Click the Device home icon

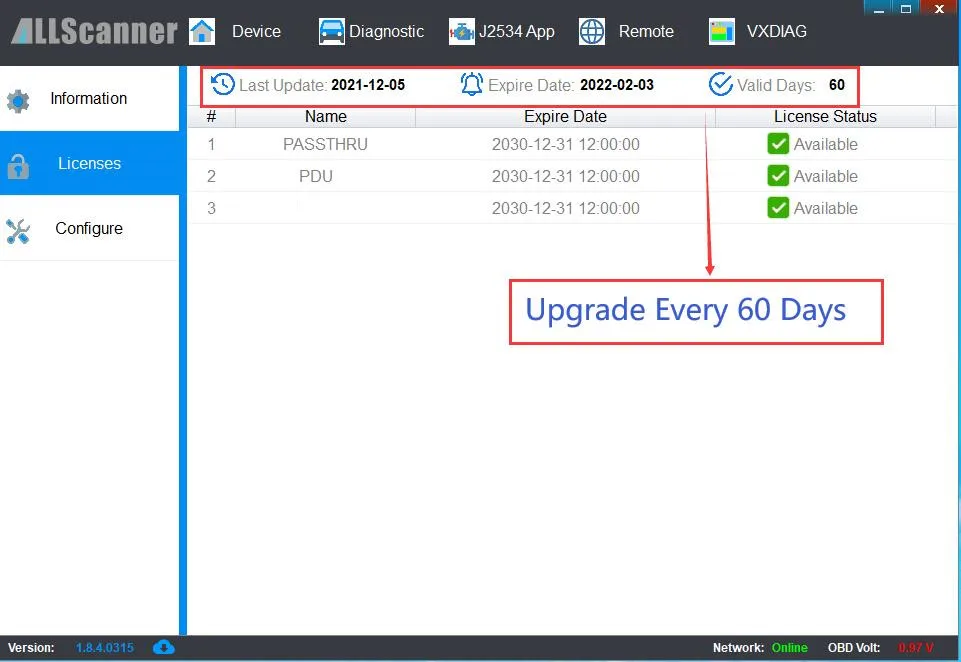(202, 31)
